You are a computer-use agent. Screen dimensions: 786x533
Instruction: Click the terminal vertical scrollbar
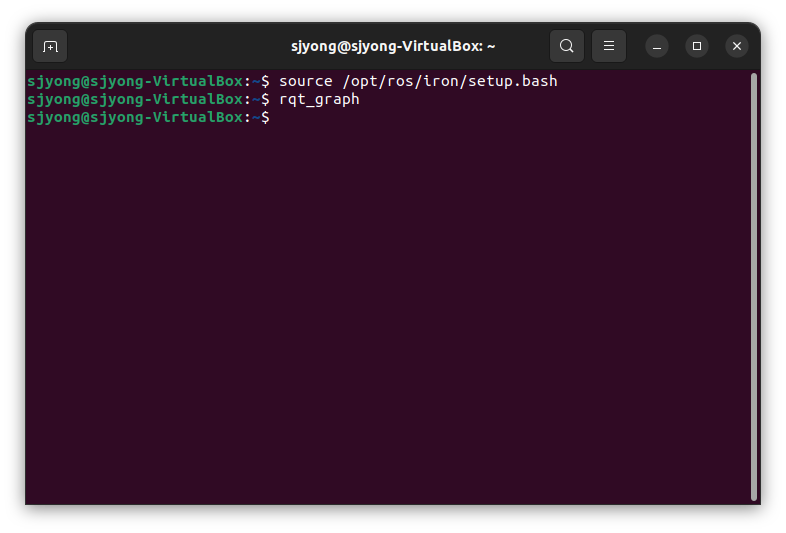(753, 287)
